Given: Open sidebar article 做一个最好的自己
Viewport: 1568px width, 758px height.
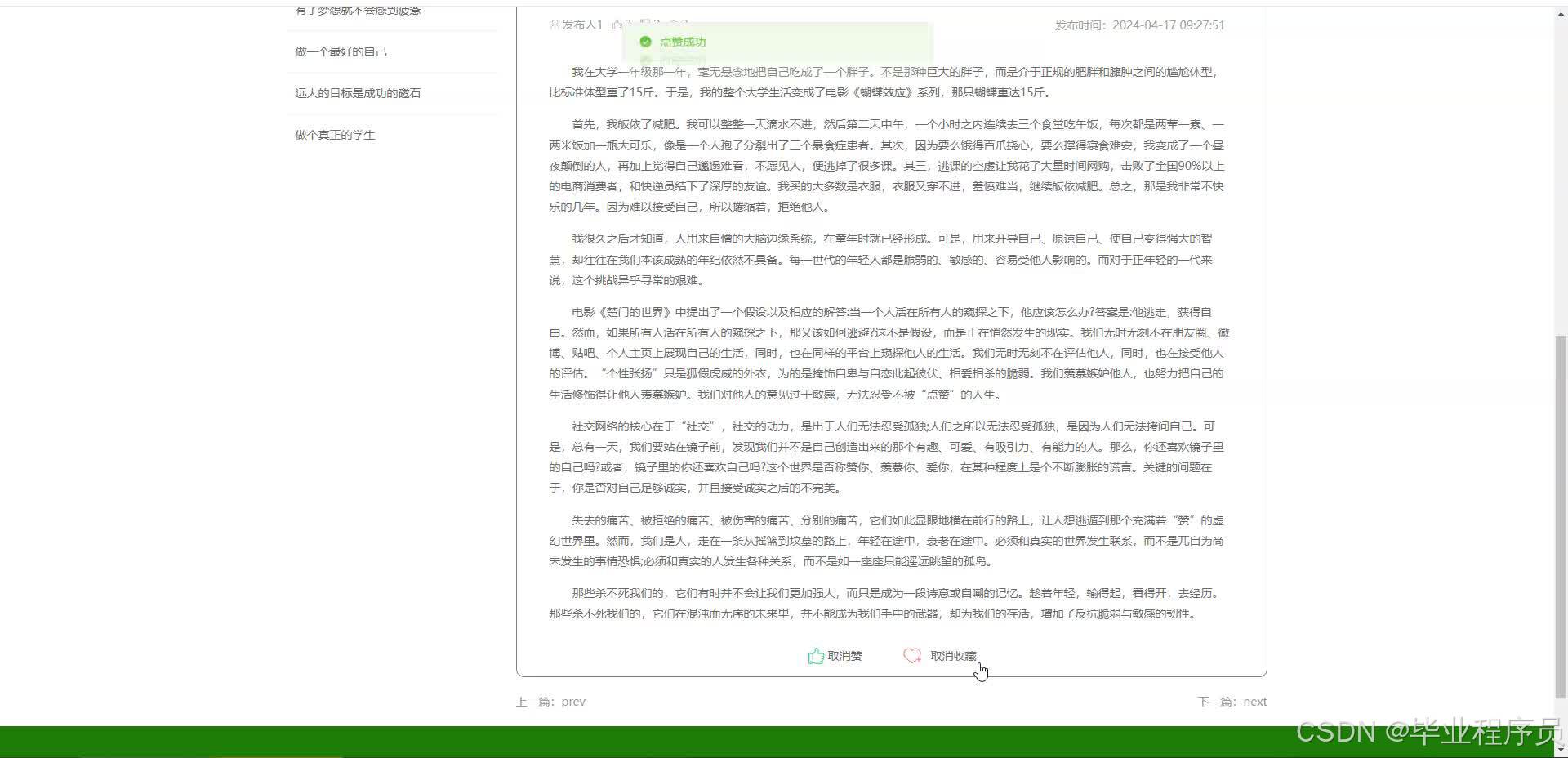Looking at the screenshot, I should click(341, 51).
